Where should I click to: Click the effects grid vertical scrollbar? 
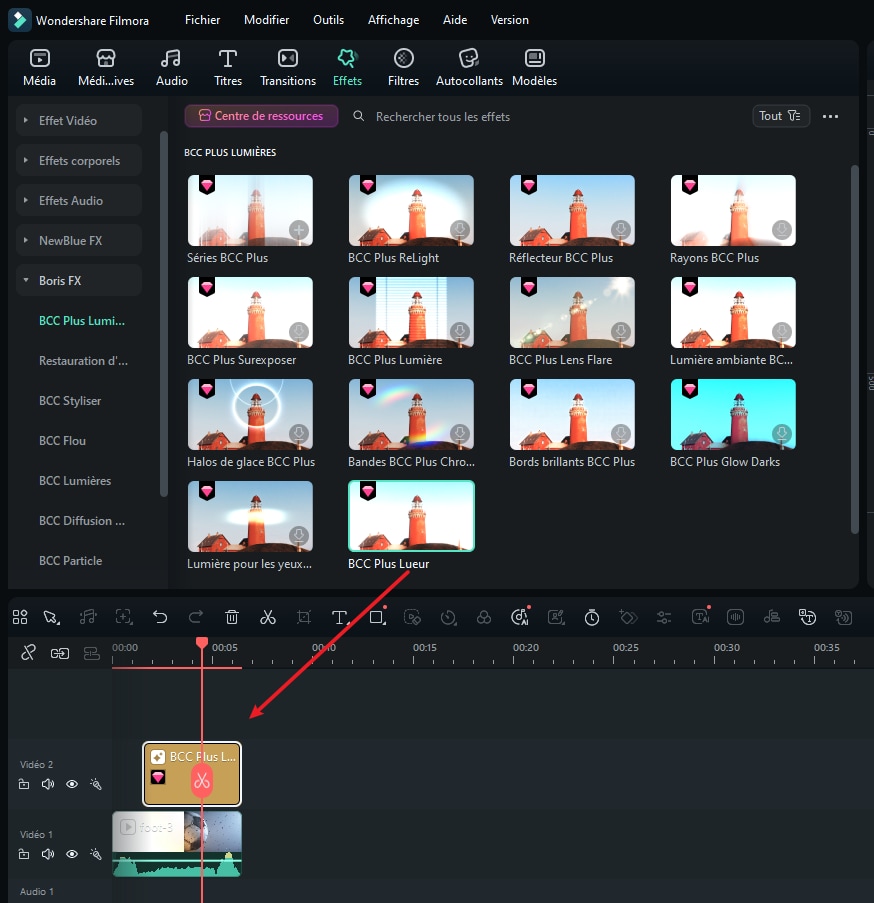pos(854,350)
